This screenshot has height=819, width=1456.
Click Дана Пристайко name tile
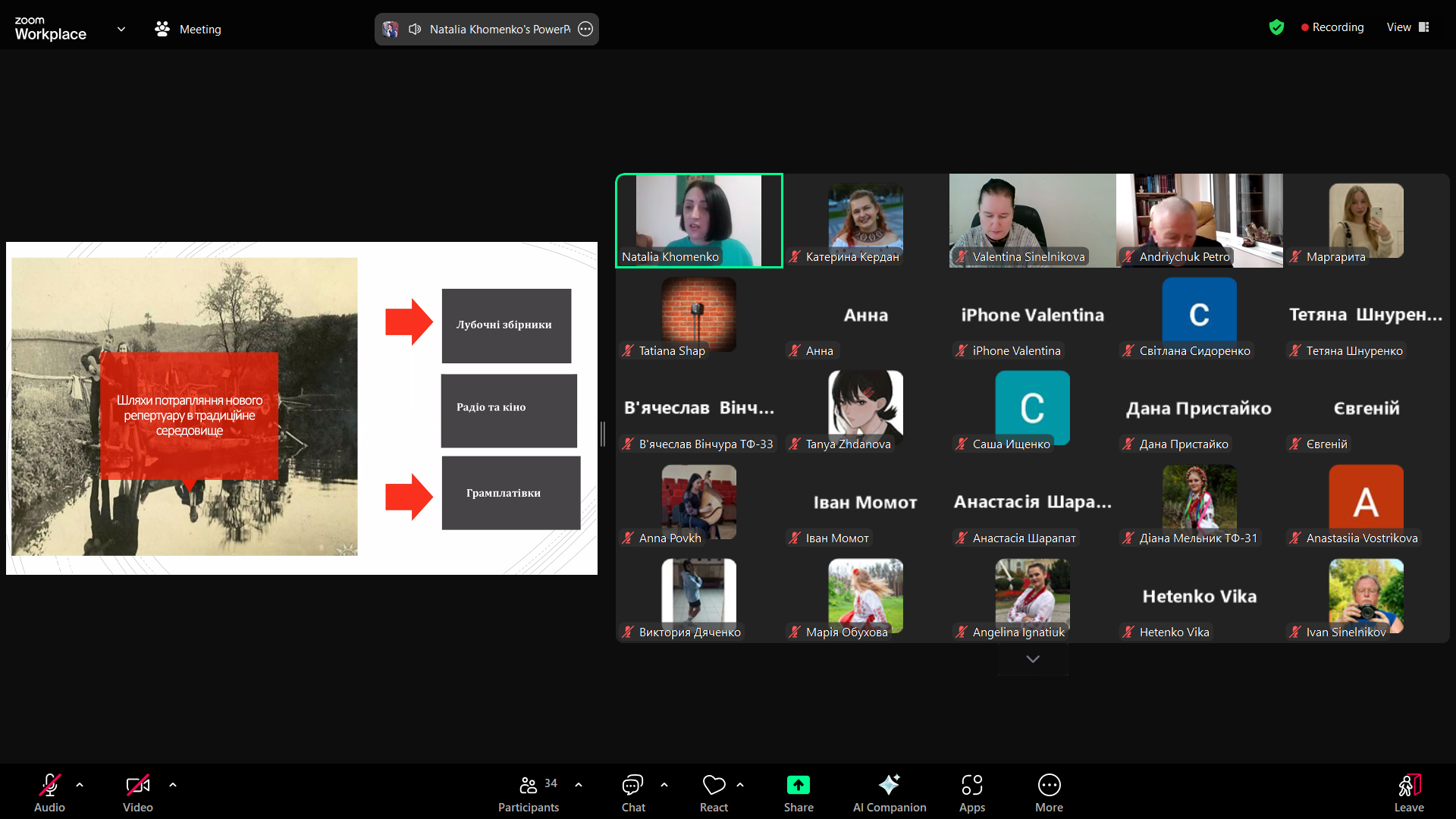tap(1199, 408)
